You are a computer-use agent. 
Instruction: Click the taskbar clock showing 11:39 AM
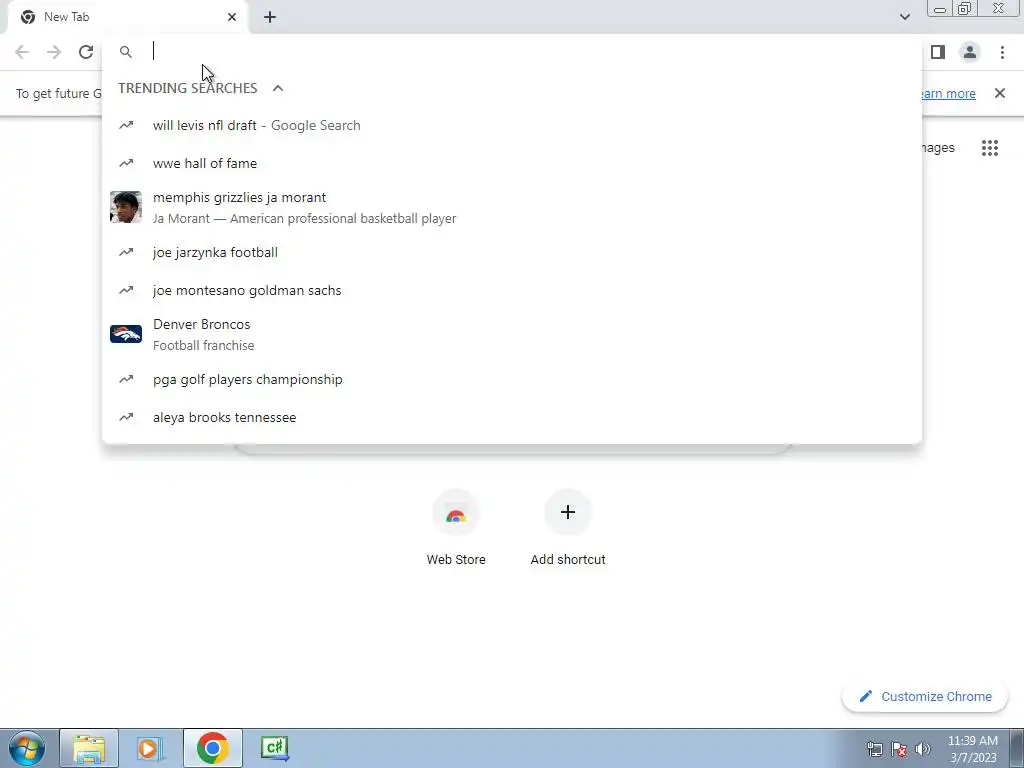pos(972,748)
